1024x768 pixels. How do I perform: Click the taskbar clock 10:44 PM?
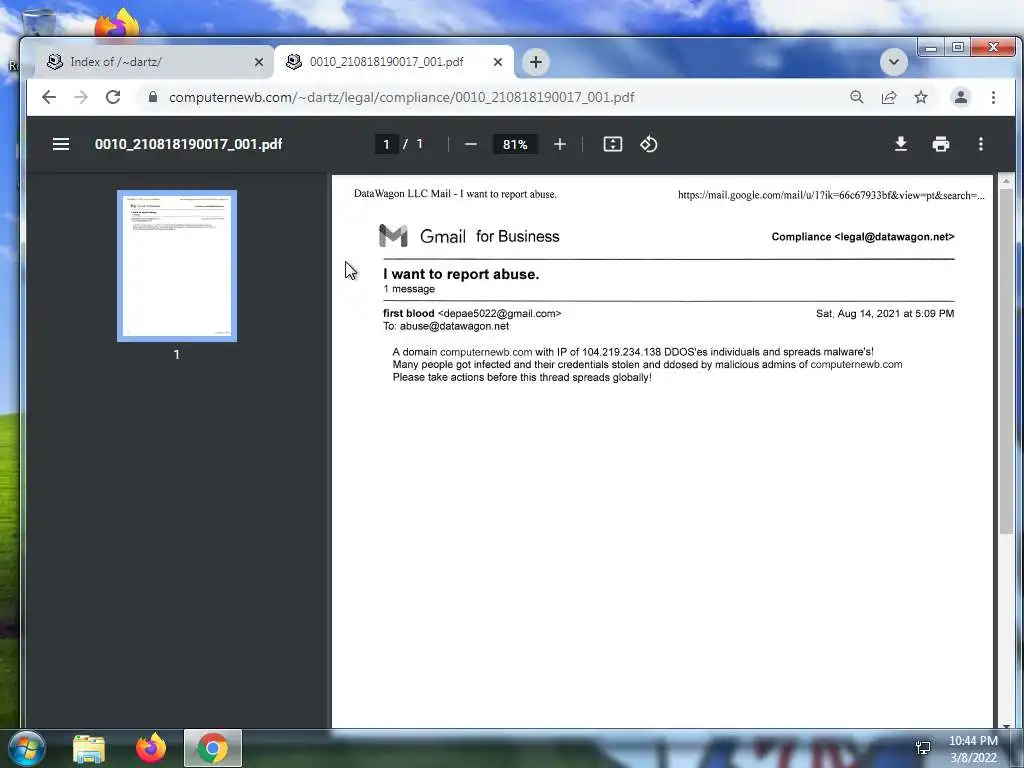[x=973, y=741]
